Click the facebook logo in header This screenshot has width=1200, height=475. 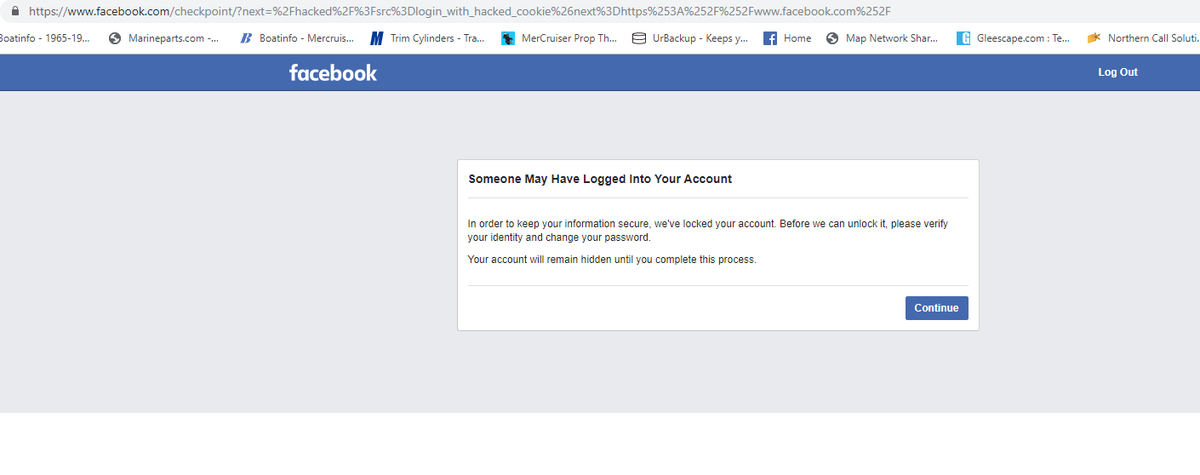pos(333,72)
